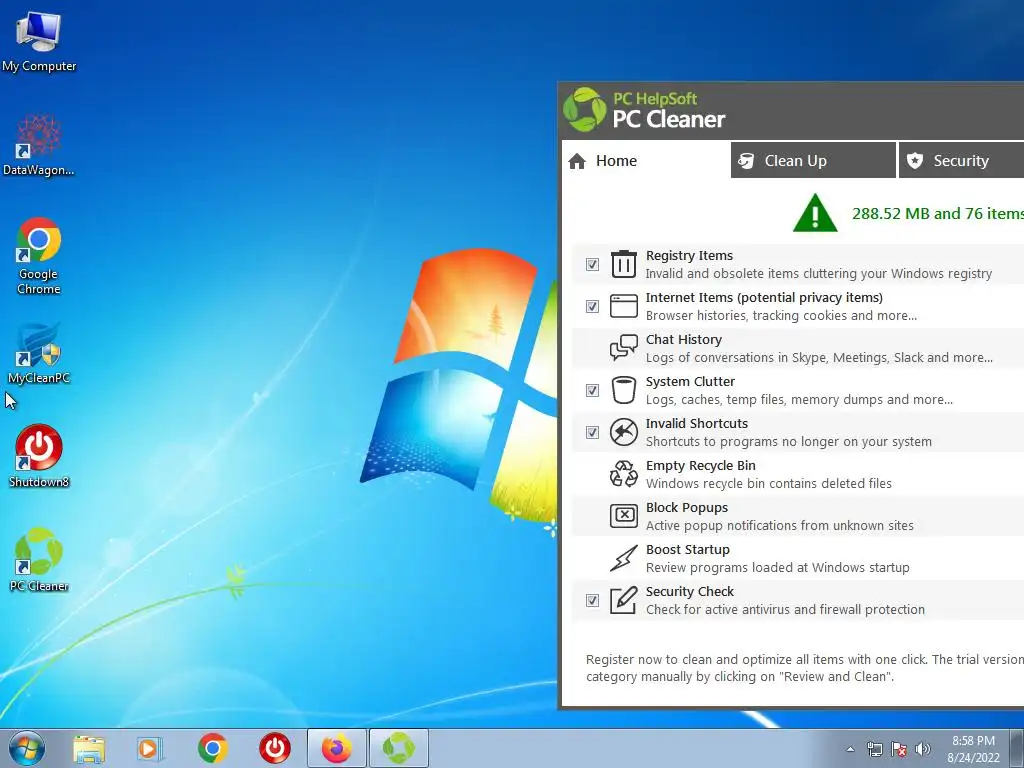The image size is (1024, 768).
Task: Click the PC Cleaner taskbar button
Action: [398, 748]
